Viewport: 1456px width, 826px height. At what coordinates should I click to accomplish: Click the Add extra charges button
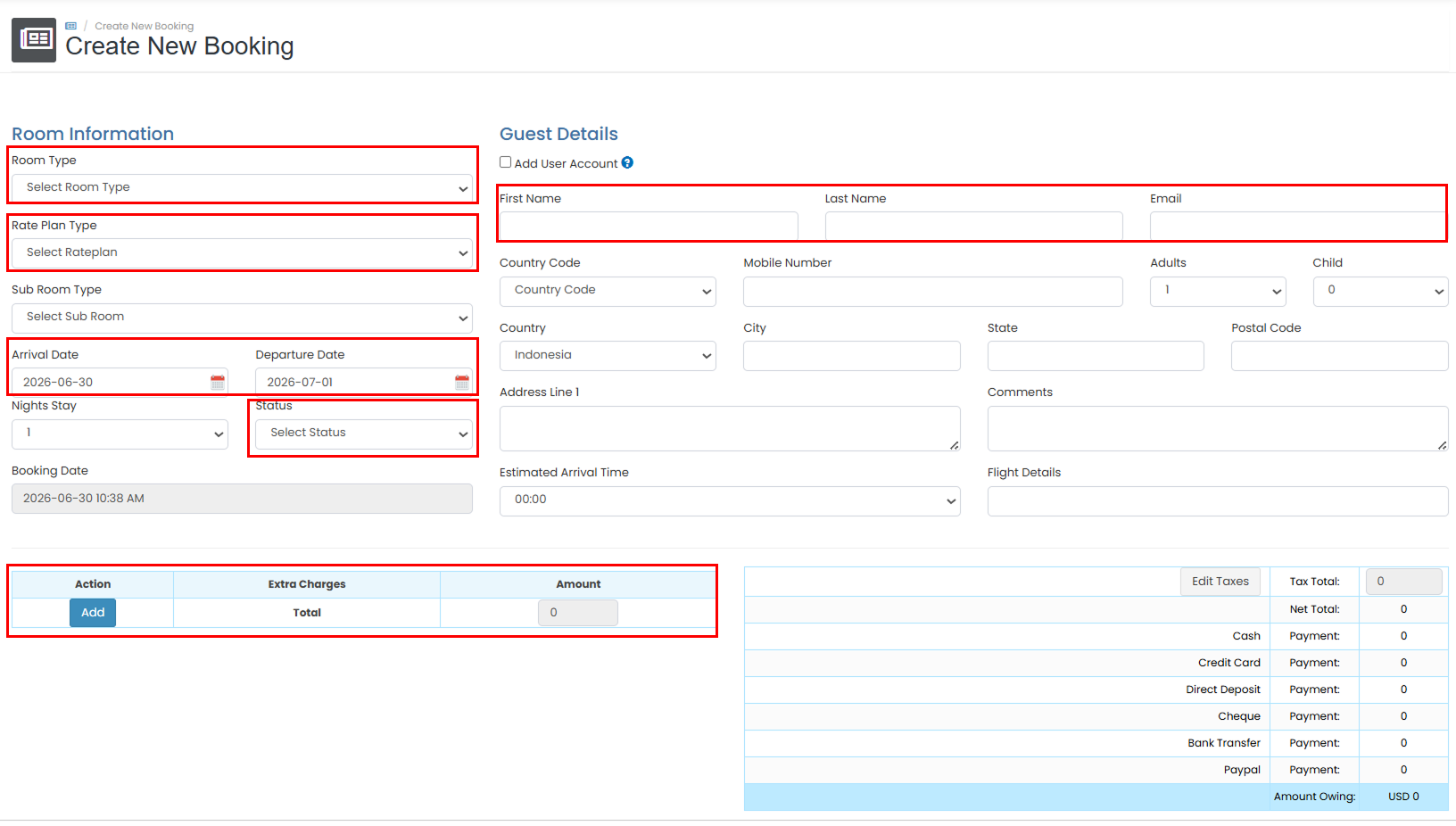pos(93,613)
